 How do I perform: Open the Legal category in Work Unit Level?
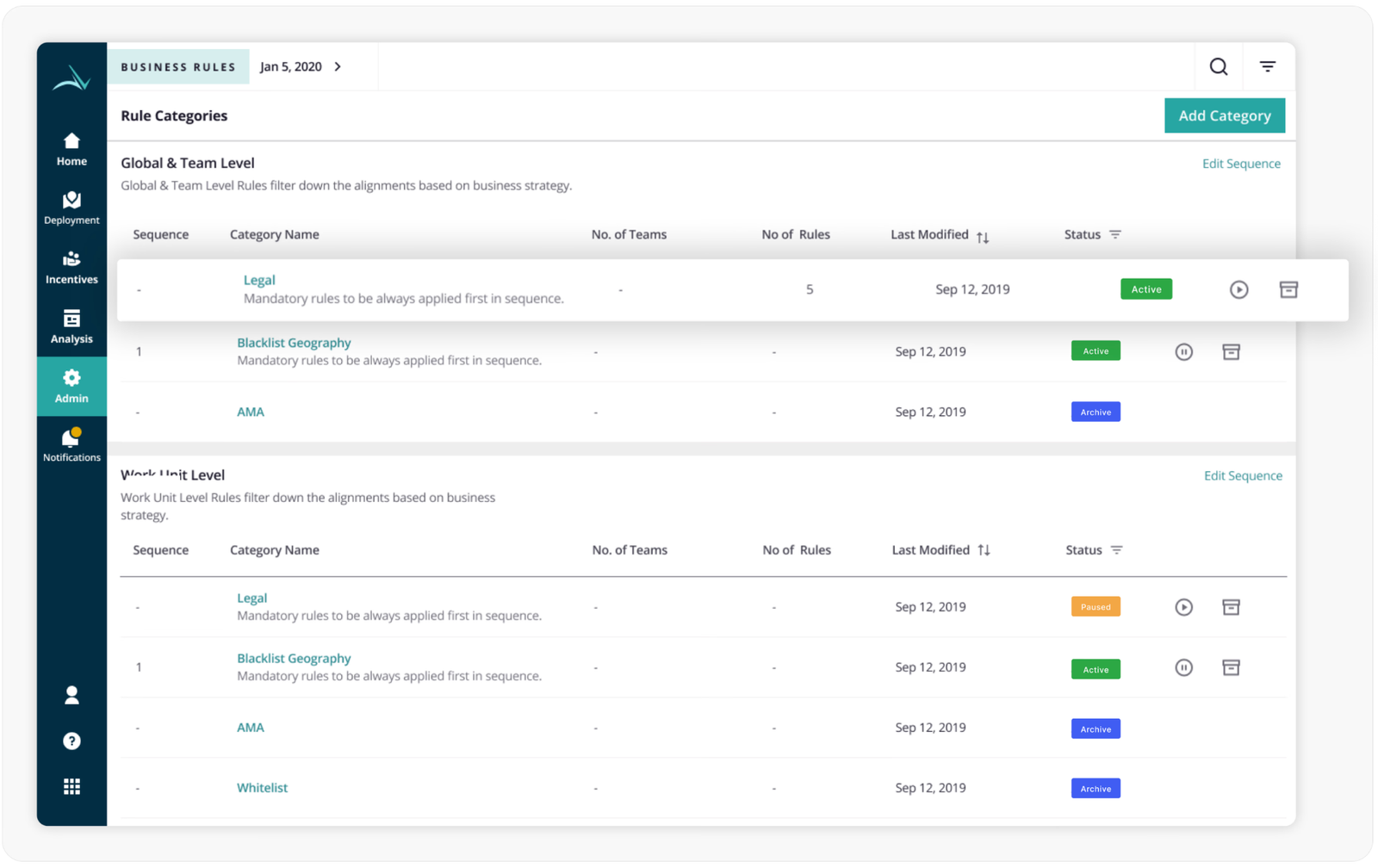click(x=252, y=598)
